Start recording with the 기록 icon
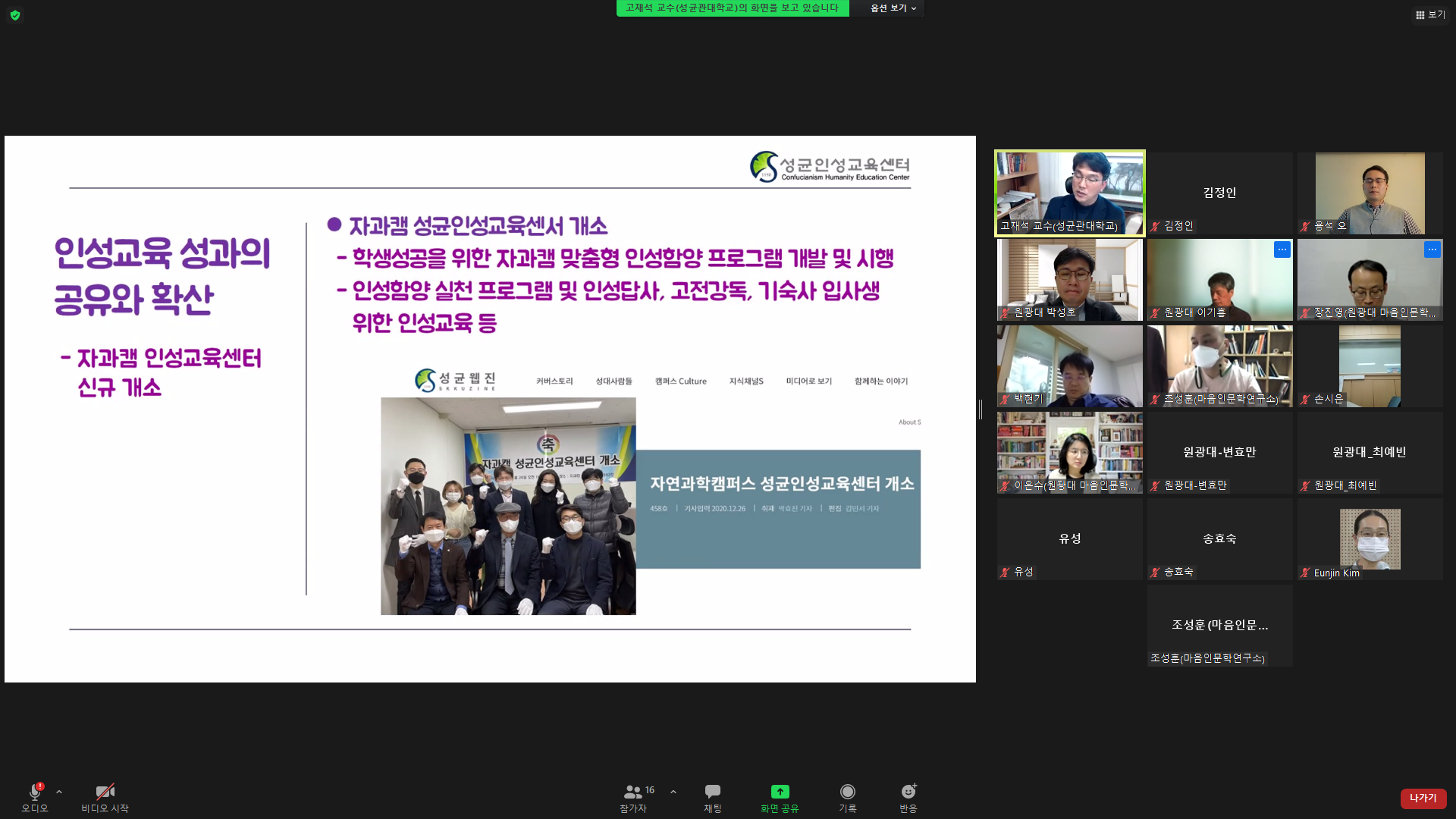1456x819 pixels. click(847, 792)
